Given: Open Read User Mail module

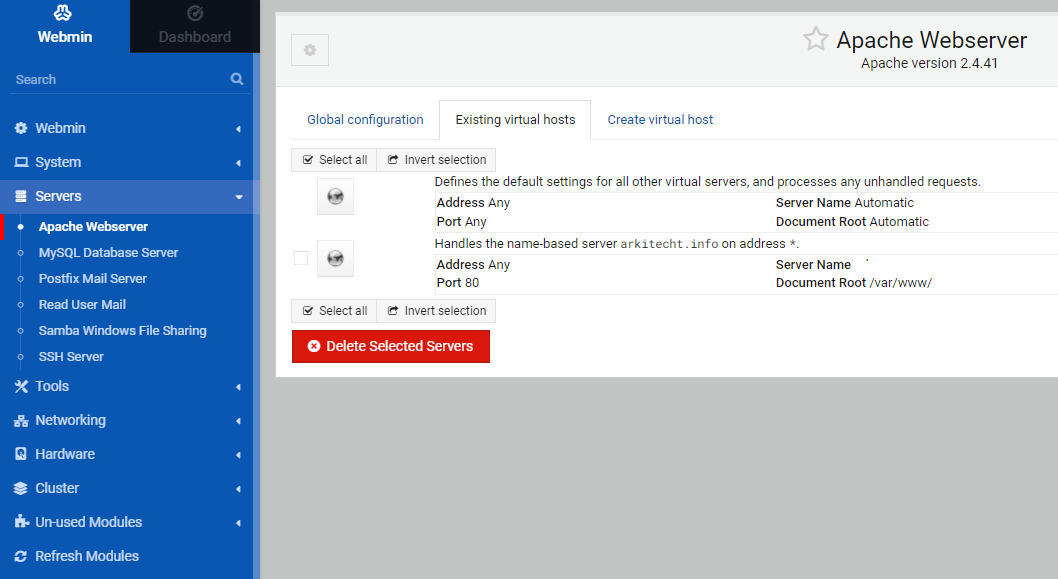Looking at the screenshot, I should click(82, 304).
